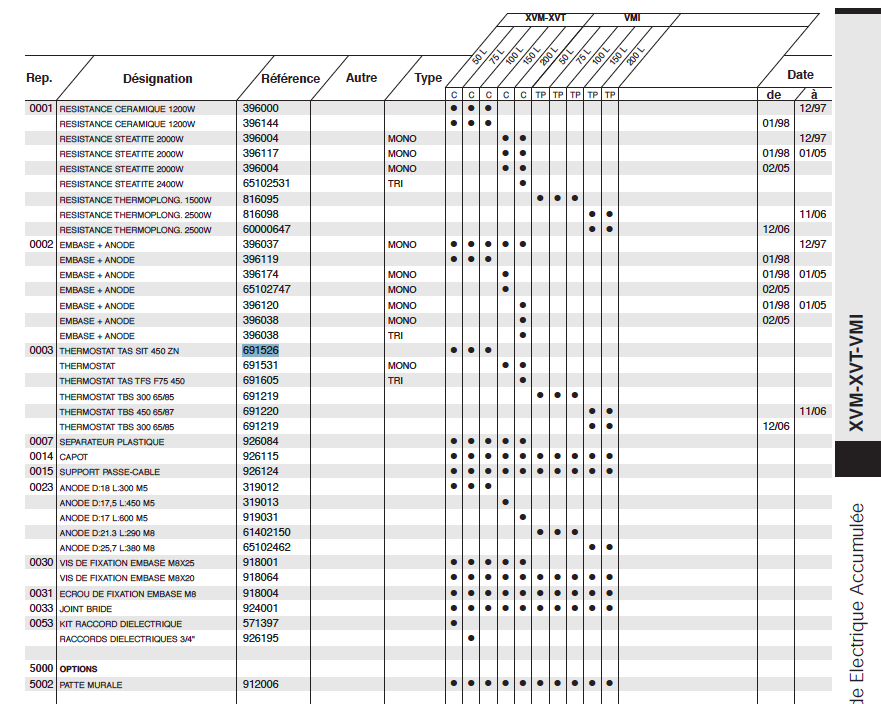Click "RESISTANCE THERMOPLONG. 1500W" designation
This screenshot has width=881, height=704.
(135, 199)
